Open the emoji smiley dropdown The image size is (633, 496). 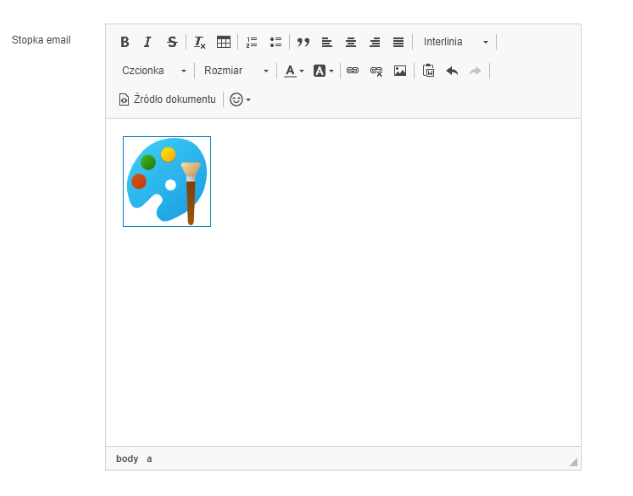[240, 99]
